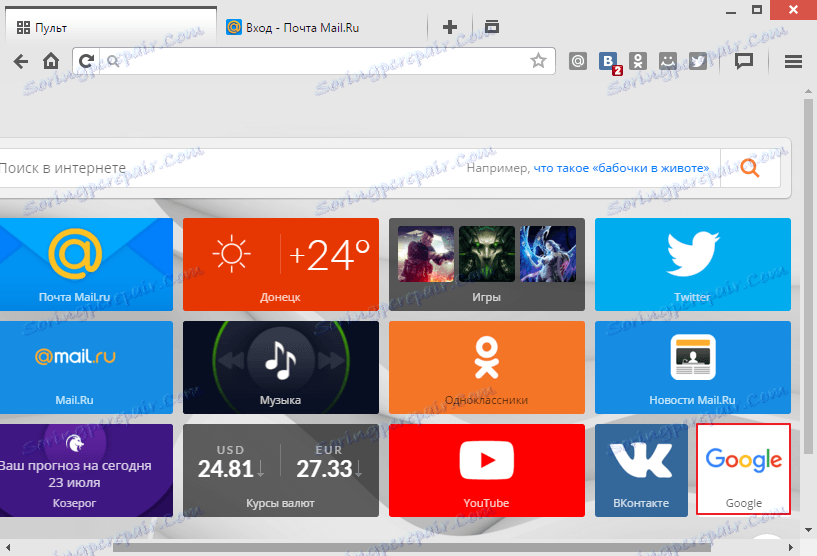817x556 pixels.
Task: Open the «бабочки в животе» example link
Action: 621,168
